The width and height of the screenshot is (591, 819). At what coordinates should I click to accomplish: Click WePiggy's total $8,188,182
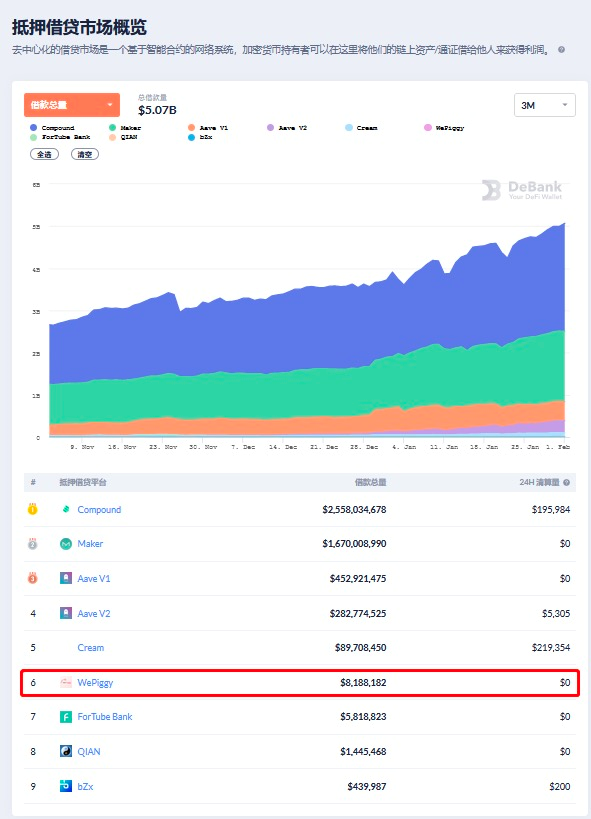pyautogui.click(x=363, y=682)
